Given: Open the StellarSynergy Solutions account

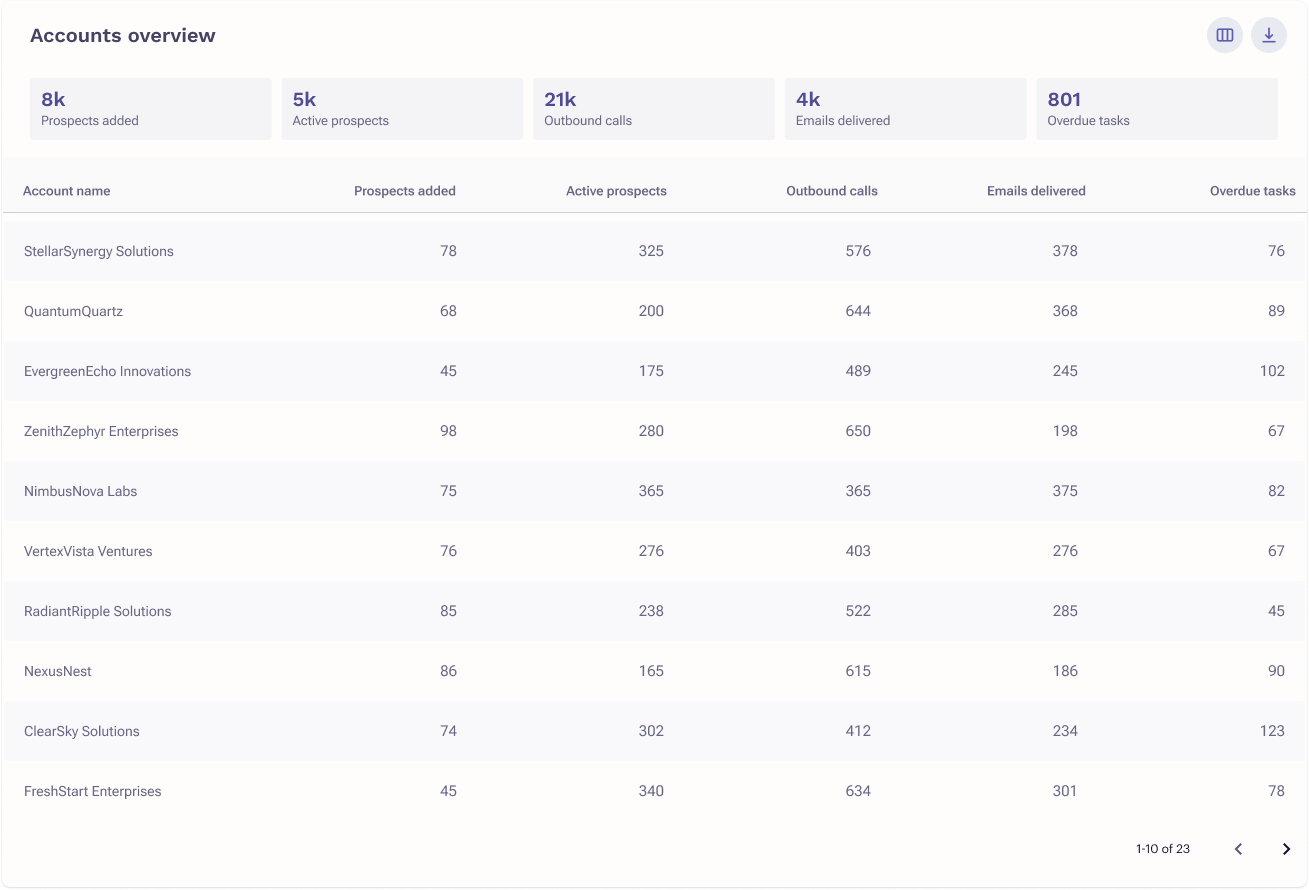Looking at the screenshot, I should coord(99,251).
